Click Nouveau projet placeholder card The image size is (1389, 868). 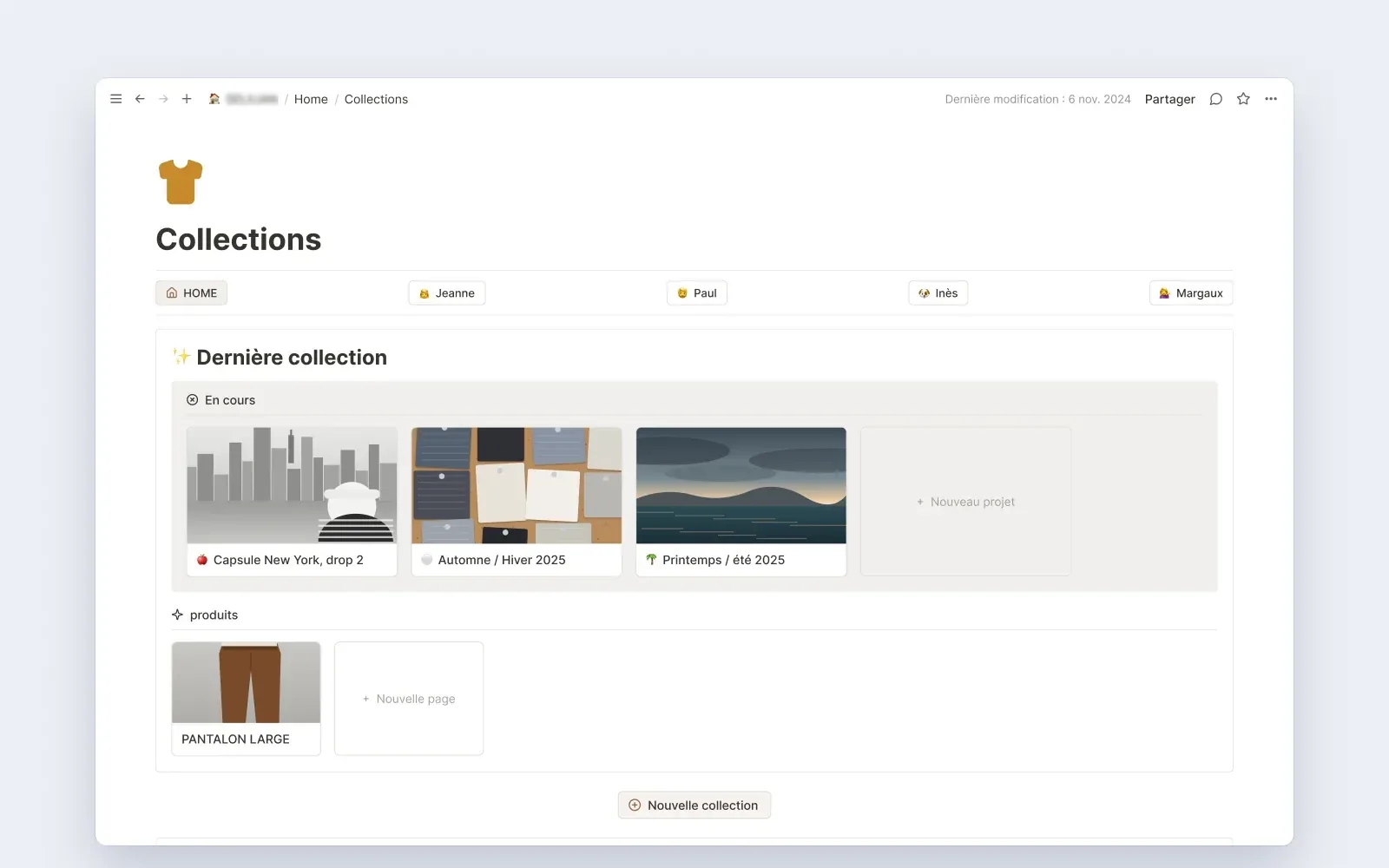[x=965, y=501]
